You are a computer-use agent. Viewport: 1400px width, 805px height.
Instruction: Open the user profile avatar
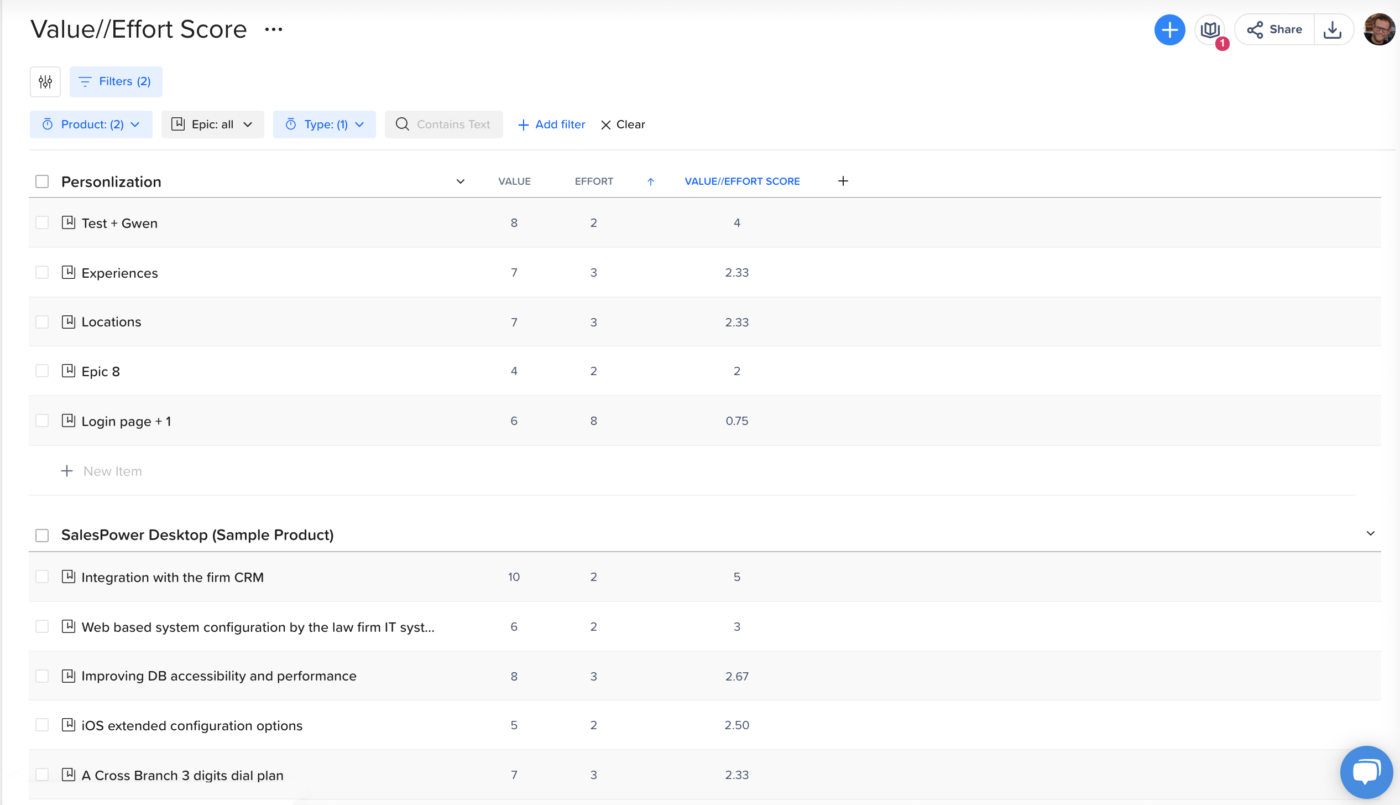[1379, 30]
